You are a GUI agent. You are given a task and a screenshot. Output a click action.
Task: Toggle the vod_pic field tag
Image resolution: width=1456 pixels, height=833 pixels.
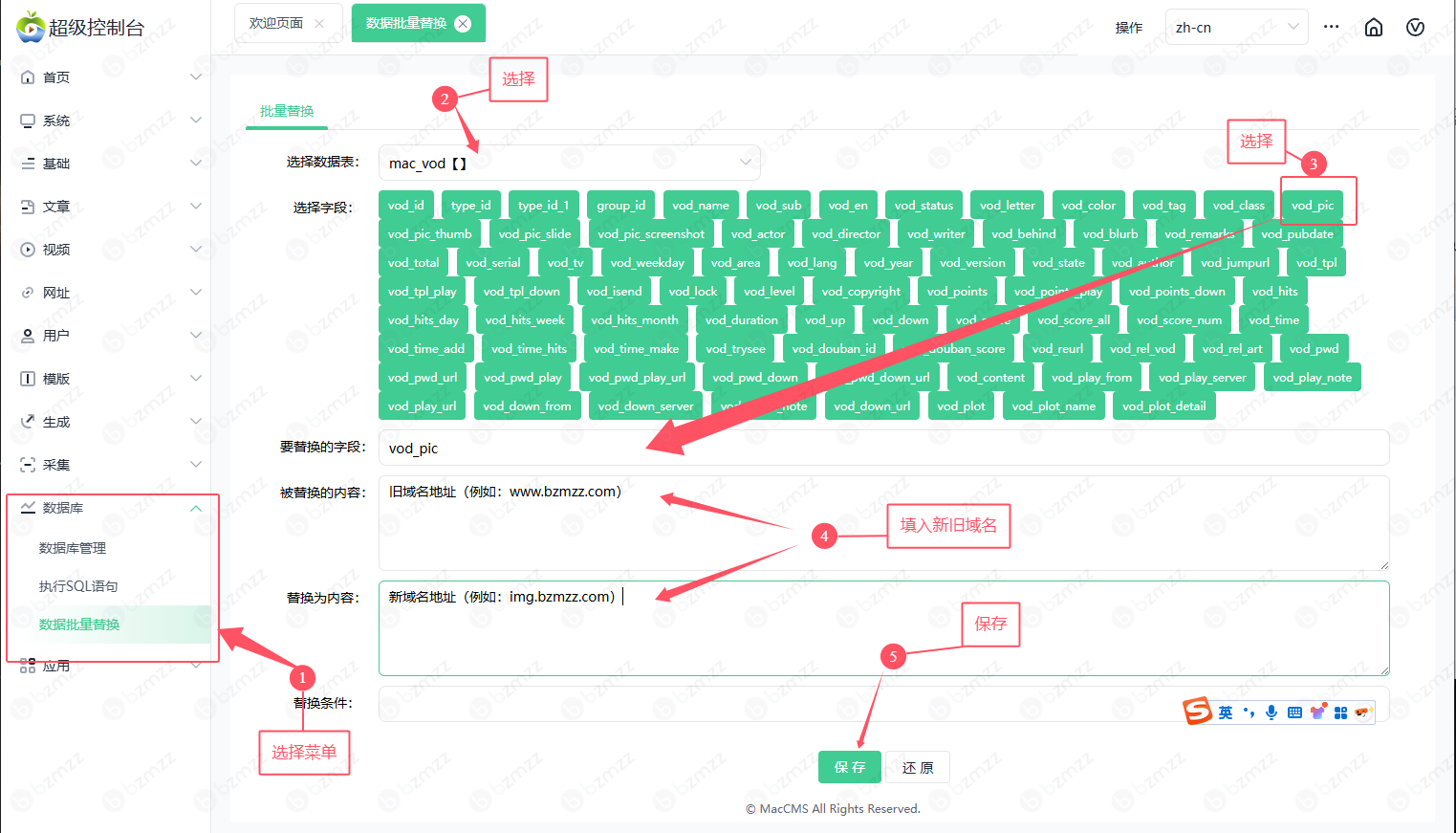coord(1312,206)
